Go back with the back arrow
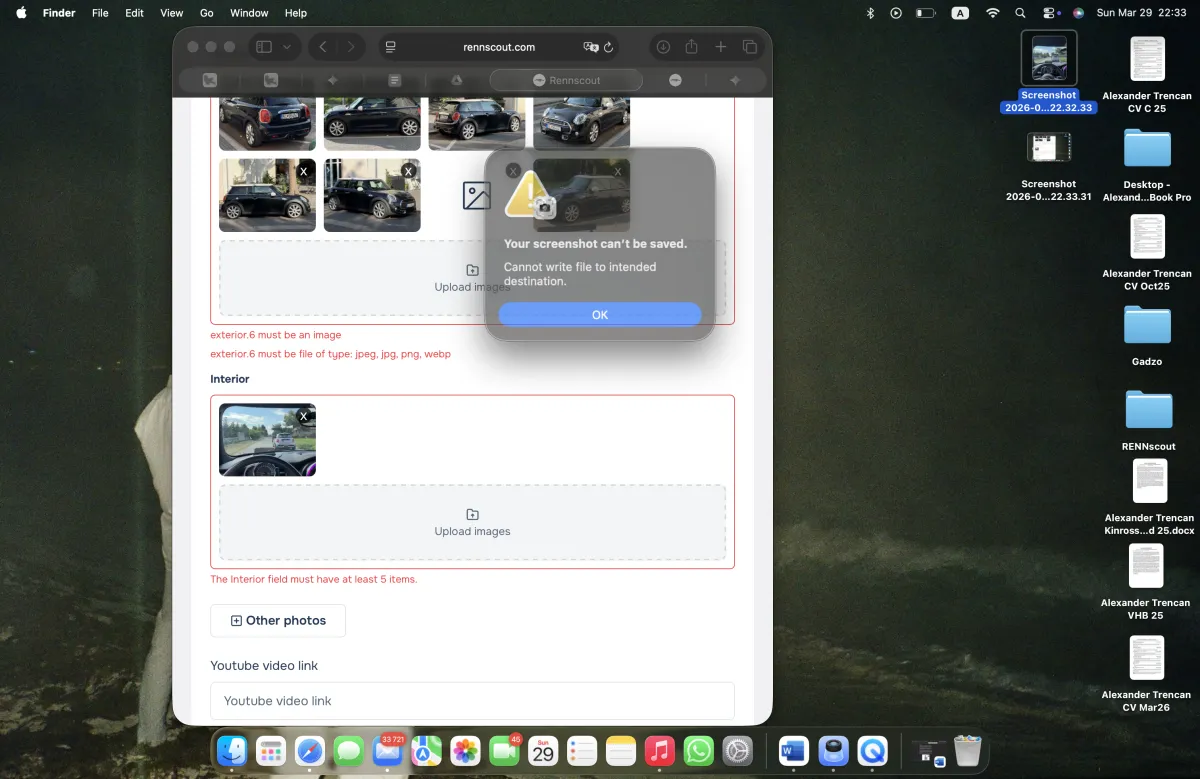This screenshot has height=779, width=1200. coord(323,47)
